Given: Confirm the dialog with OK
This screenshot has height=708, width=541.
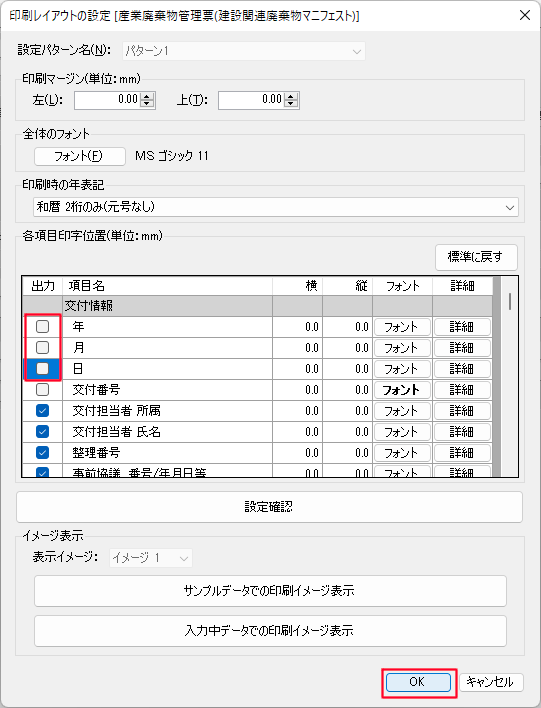Looking at the screenshot, I should 418,682.
